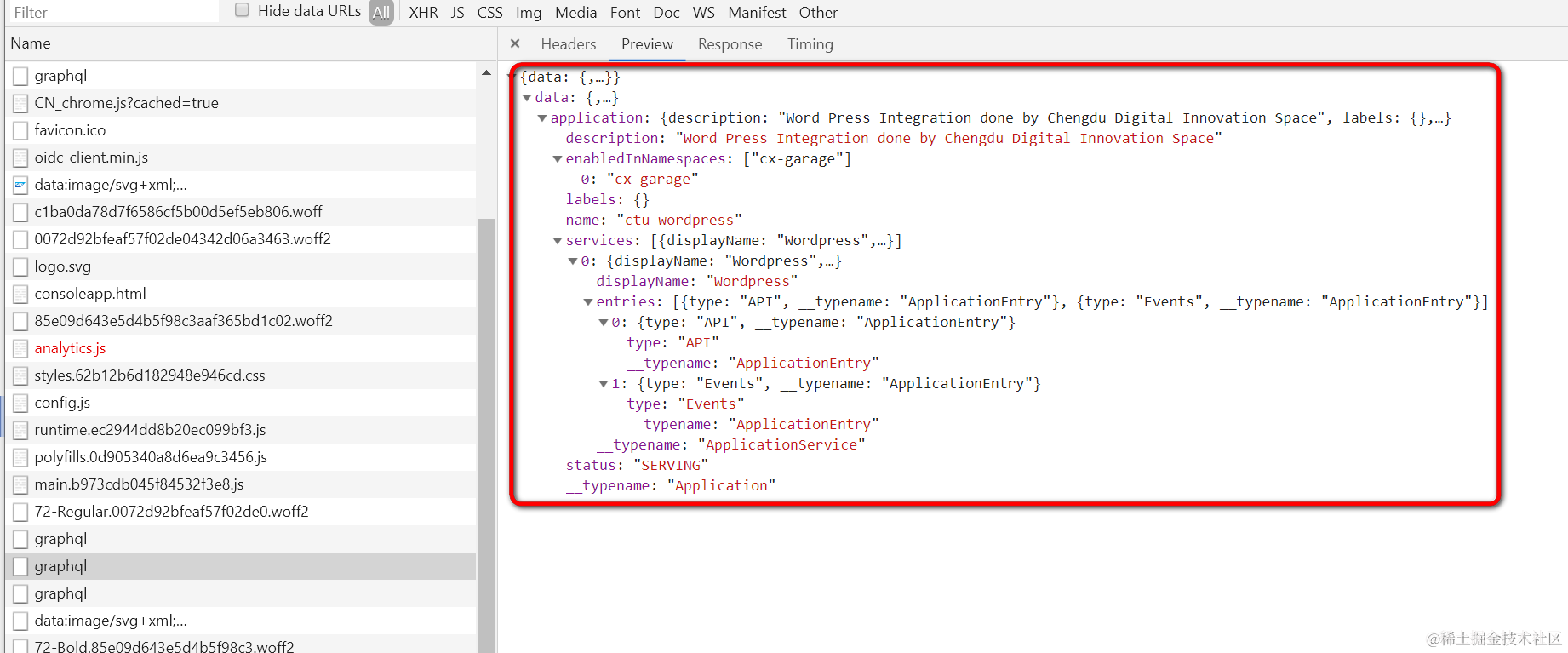Select polyfills.0d905340a8d6ea9c3456.js request
1568x653 pixels.
[241, 457]
